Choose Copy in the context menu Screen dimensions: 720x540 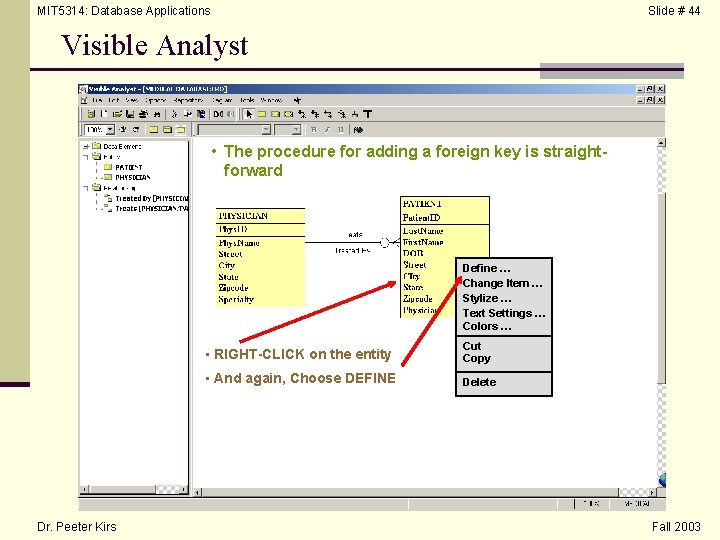[x=477, y=358]
